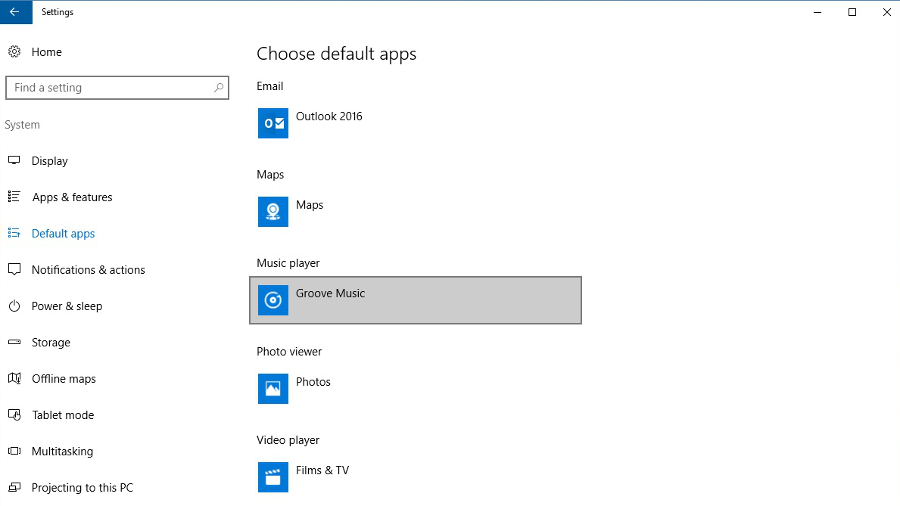Open Offline maps label

[64, 379]
